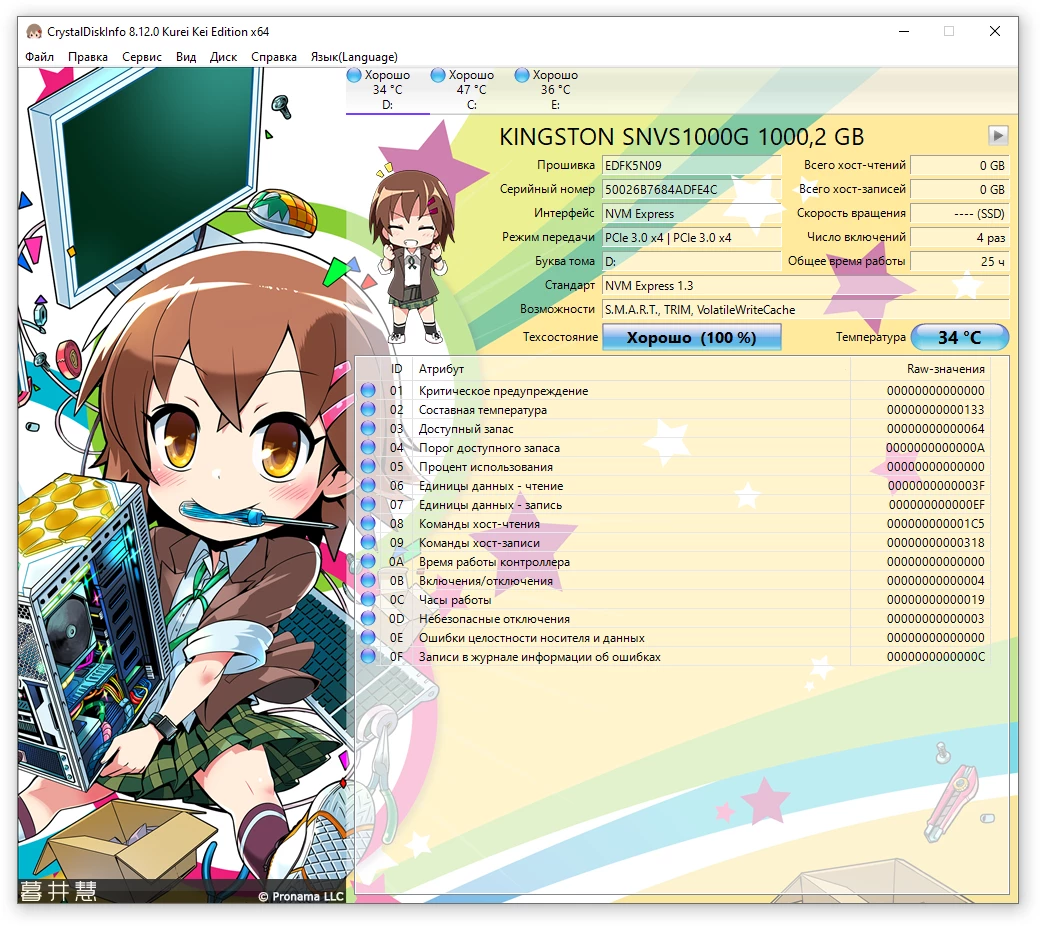
Task: Click status icon of attribute 0F row
Action: point(368,657)
